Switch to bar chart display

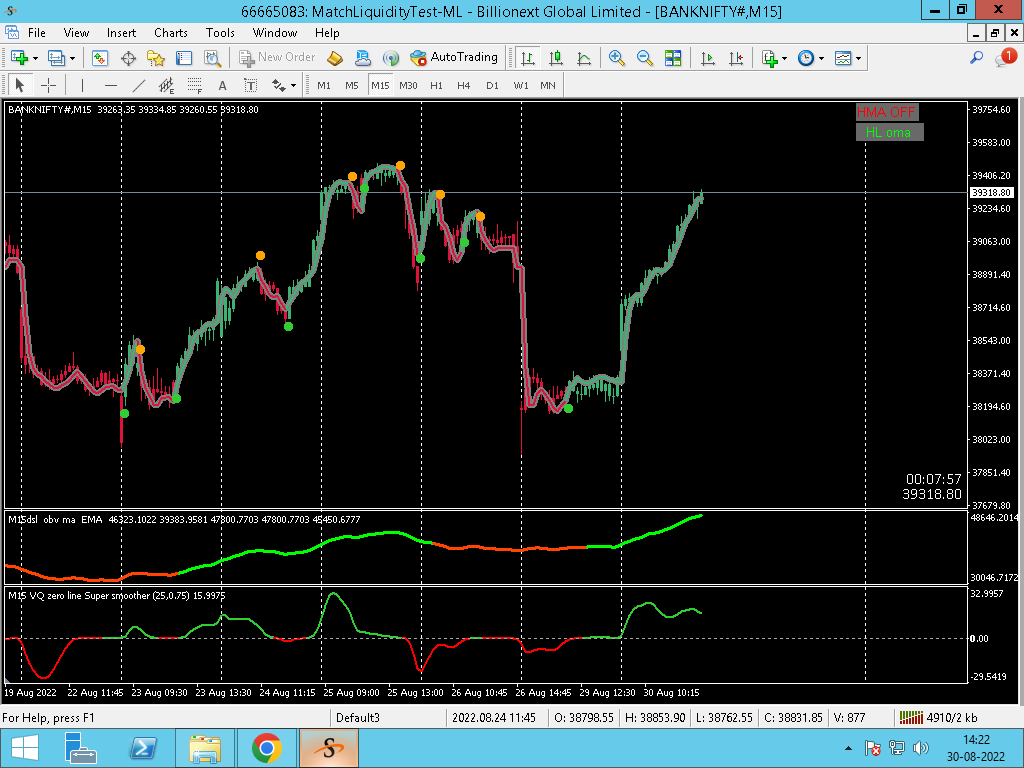pos(528,58)
